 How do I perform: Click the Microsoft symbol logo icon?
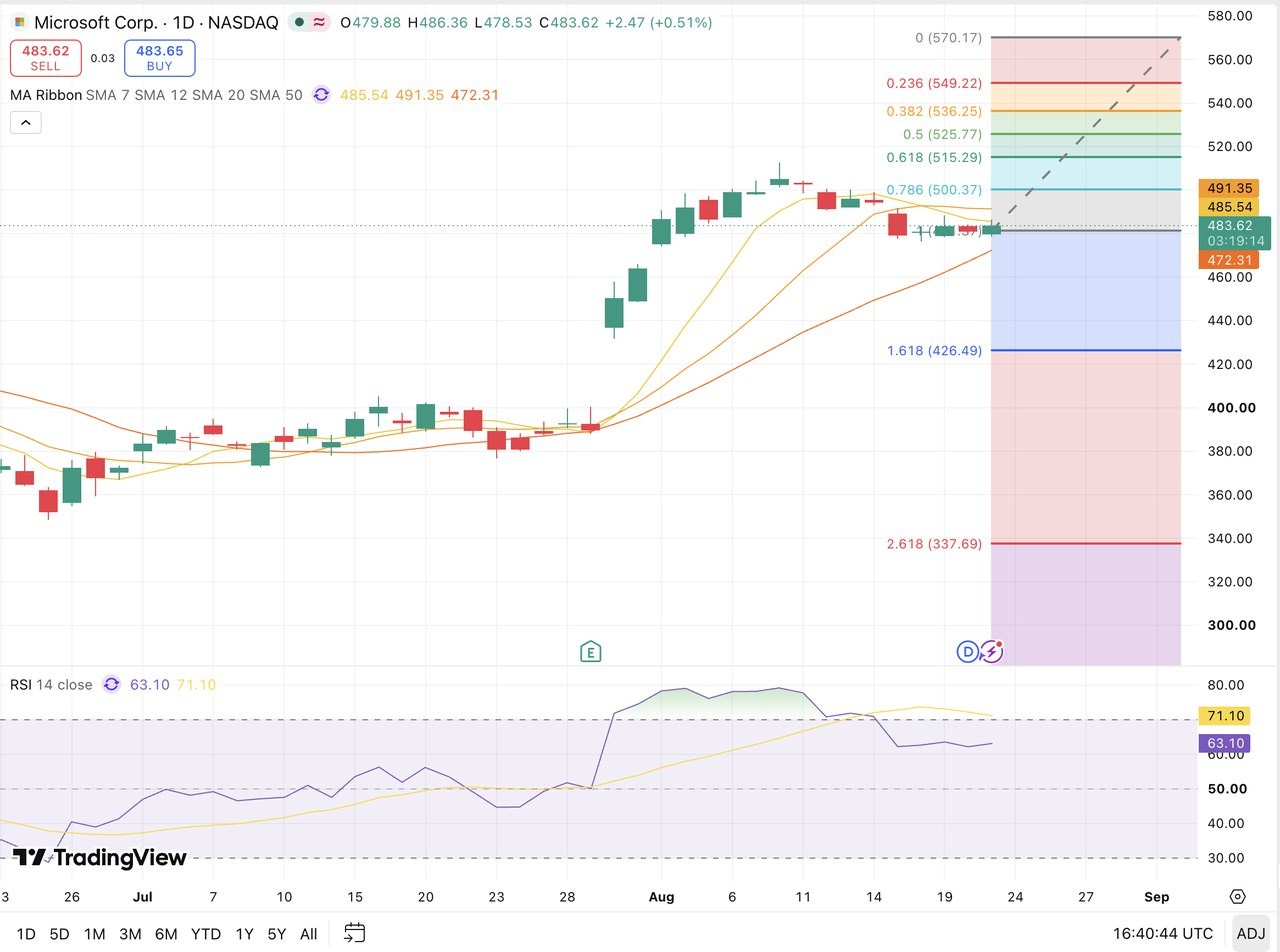pos(19,22)
